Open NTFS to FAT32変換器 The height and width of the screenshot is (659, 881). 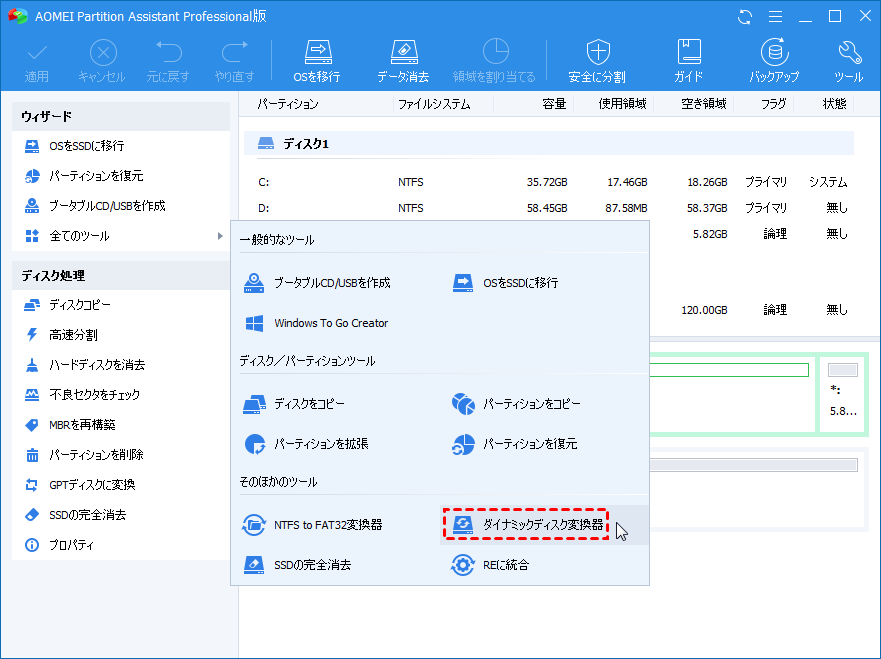[312, 525]
